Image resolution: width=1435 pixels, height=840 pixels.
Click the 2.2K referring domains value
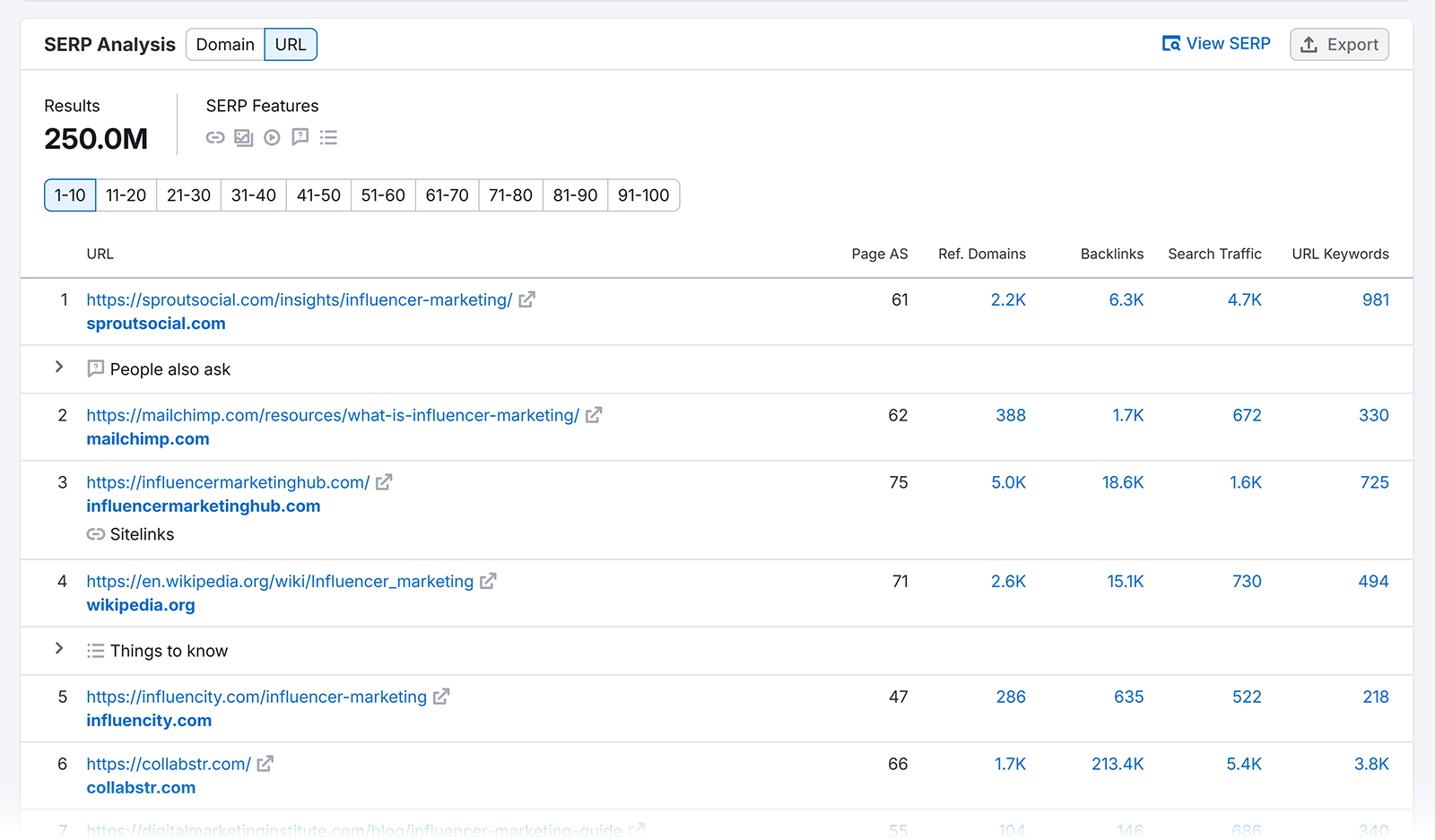point(1008,299)
